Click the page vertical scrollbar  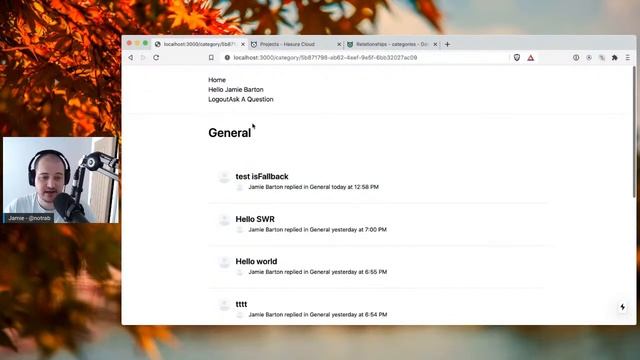tap(633, 133)
